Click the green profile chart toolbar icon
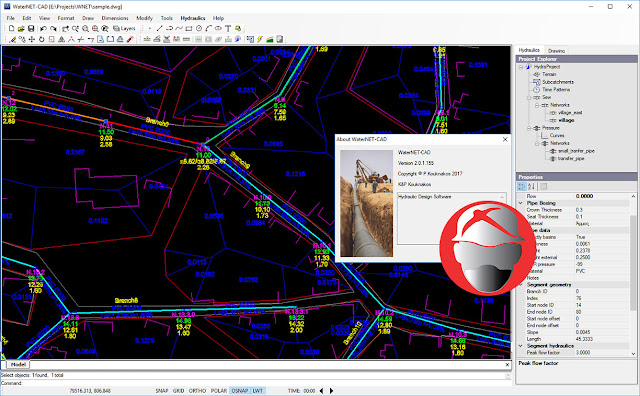 [x=270, y=40]
